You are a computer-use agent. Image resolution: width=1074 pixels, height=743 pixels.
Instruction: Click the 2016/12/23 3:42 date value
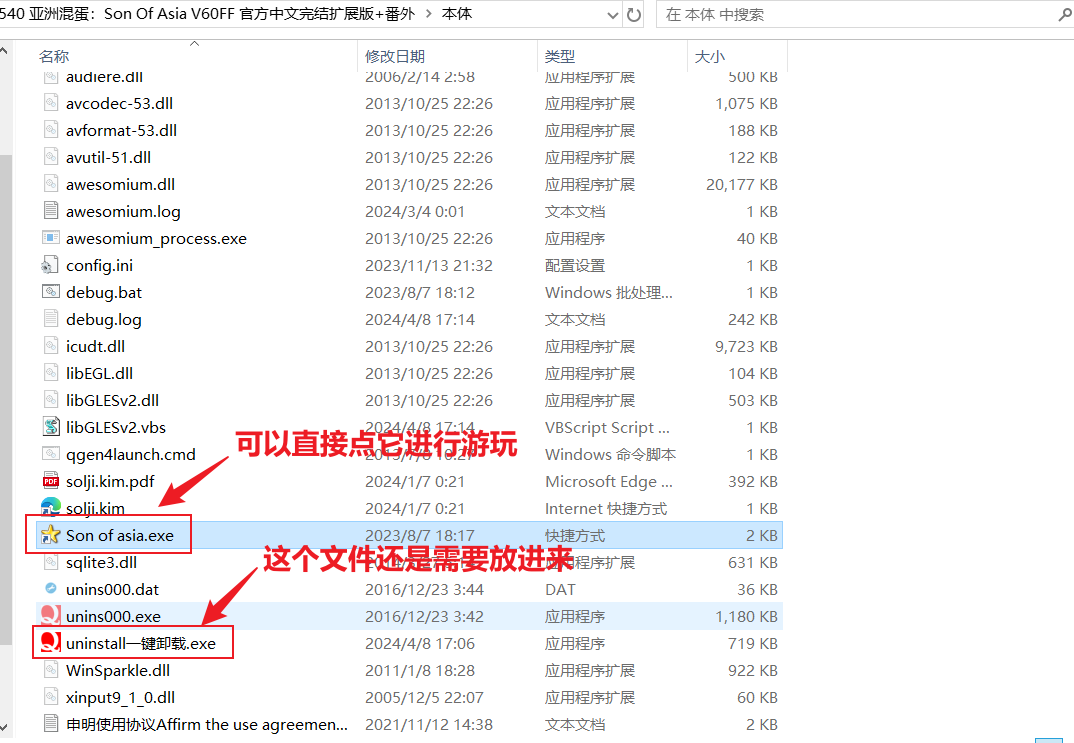425,616
